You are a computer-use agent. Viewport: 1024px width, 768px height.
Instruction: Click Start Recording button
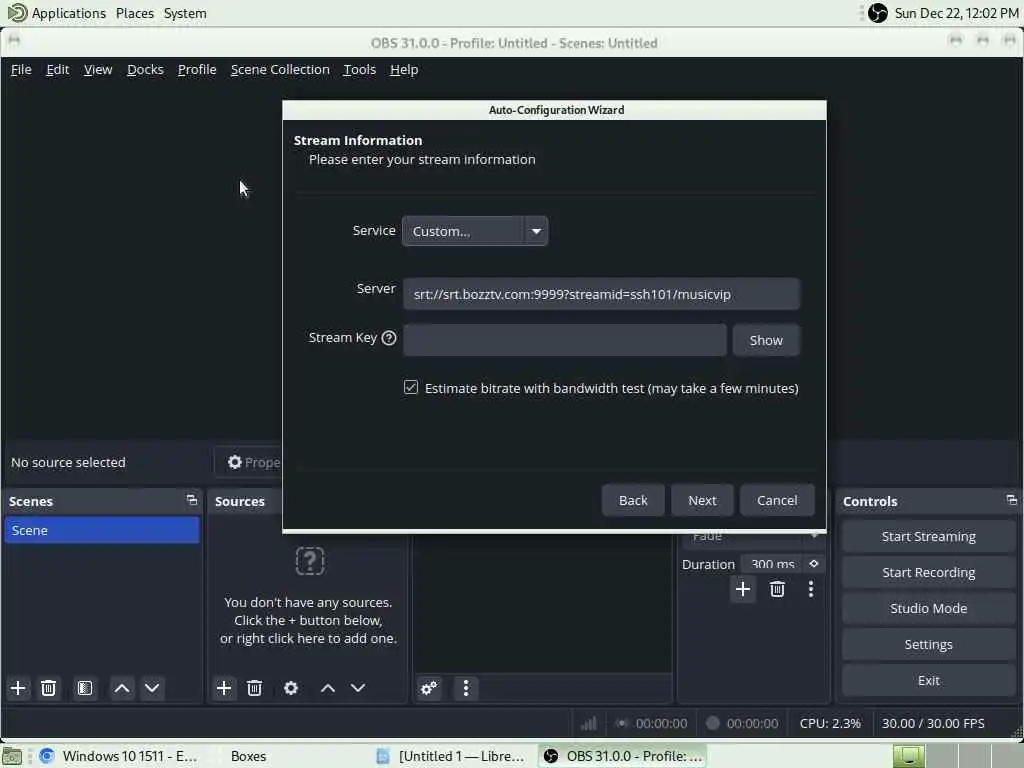[x=928, y=572]
